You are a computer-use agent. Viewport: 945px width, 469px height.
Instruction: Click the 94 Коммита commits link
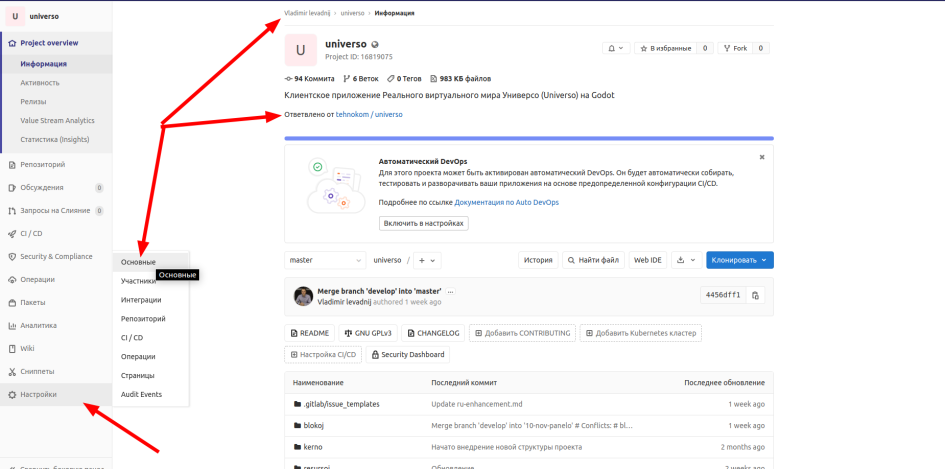click(309, 78)
